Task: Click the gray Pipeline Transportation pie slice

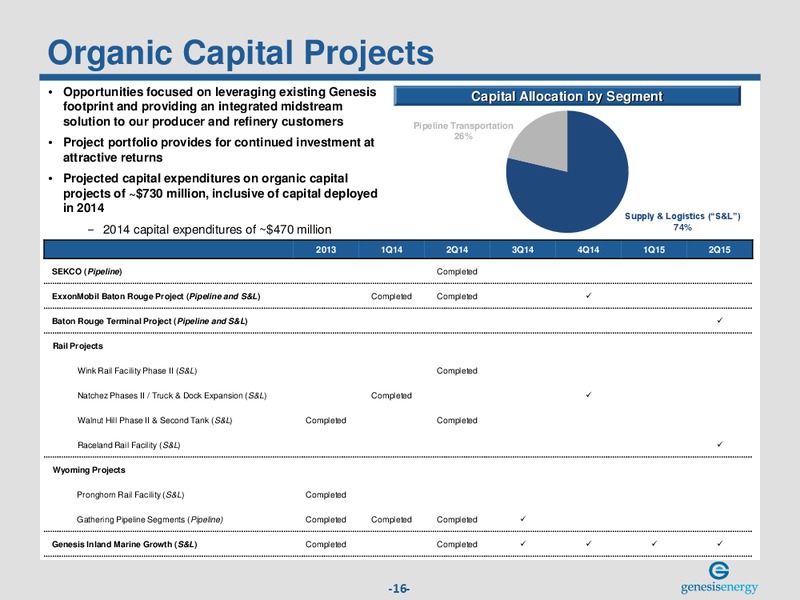Action: 543,140
